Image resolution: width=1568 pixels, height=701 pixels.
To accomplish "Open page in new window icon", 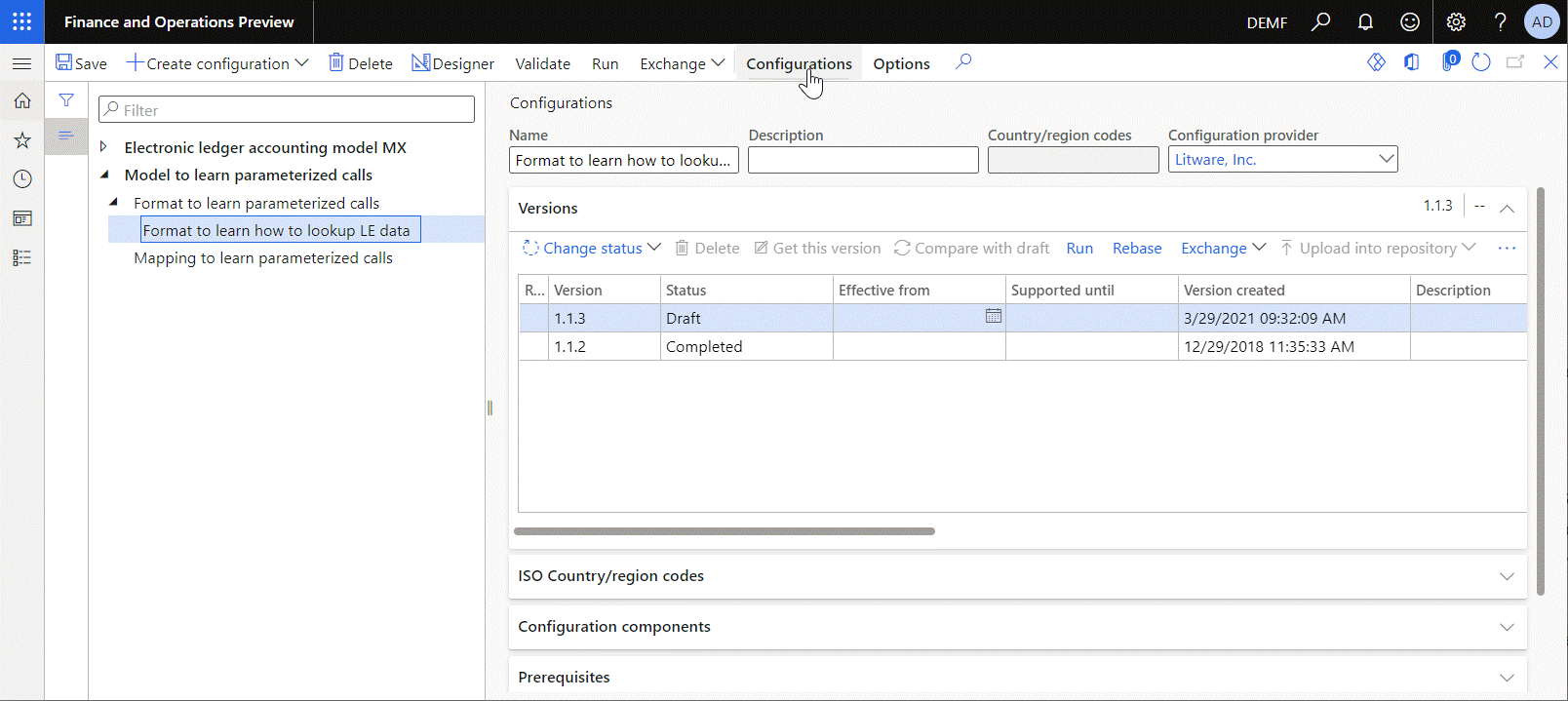I will [1515, 62].
